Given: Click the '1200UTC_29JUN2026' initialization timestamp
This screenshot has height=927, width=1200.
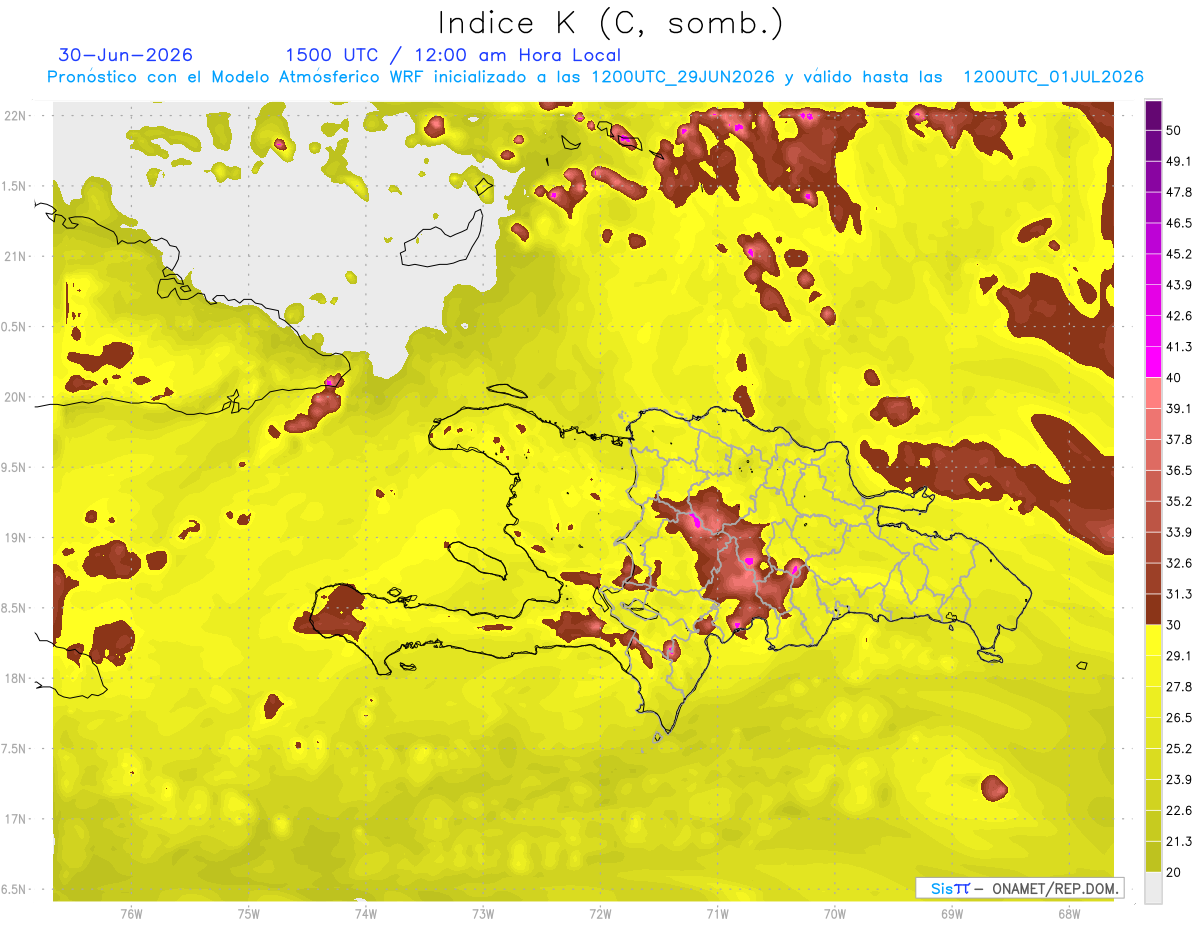Looking at the screenshot, I should [x=683, y=77].
